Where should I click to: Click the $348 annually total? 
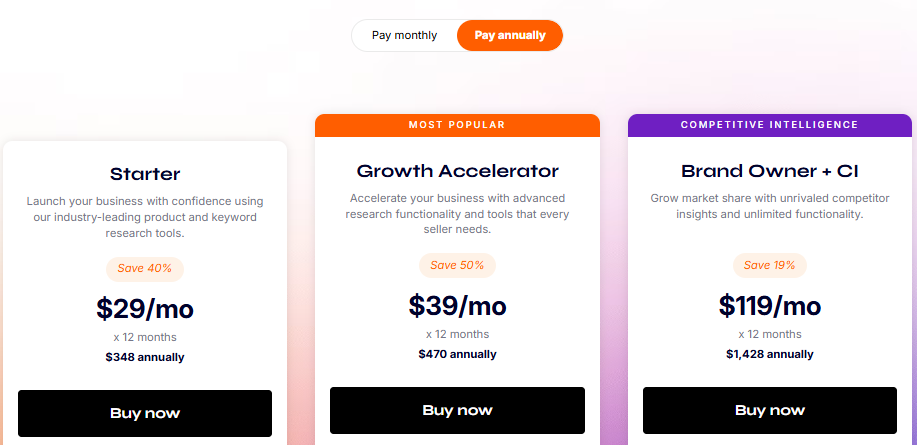click(x=145, y=357)
